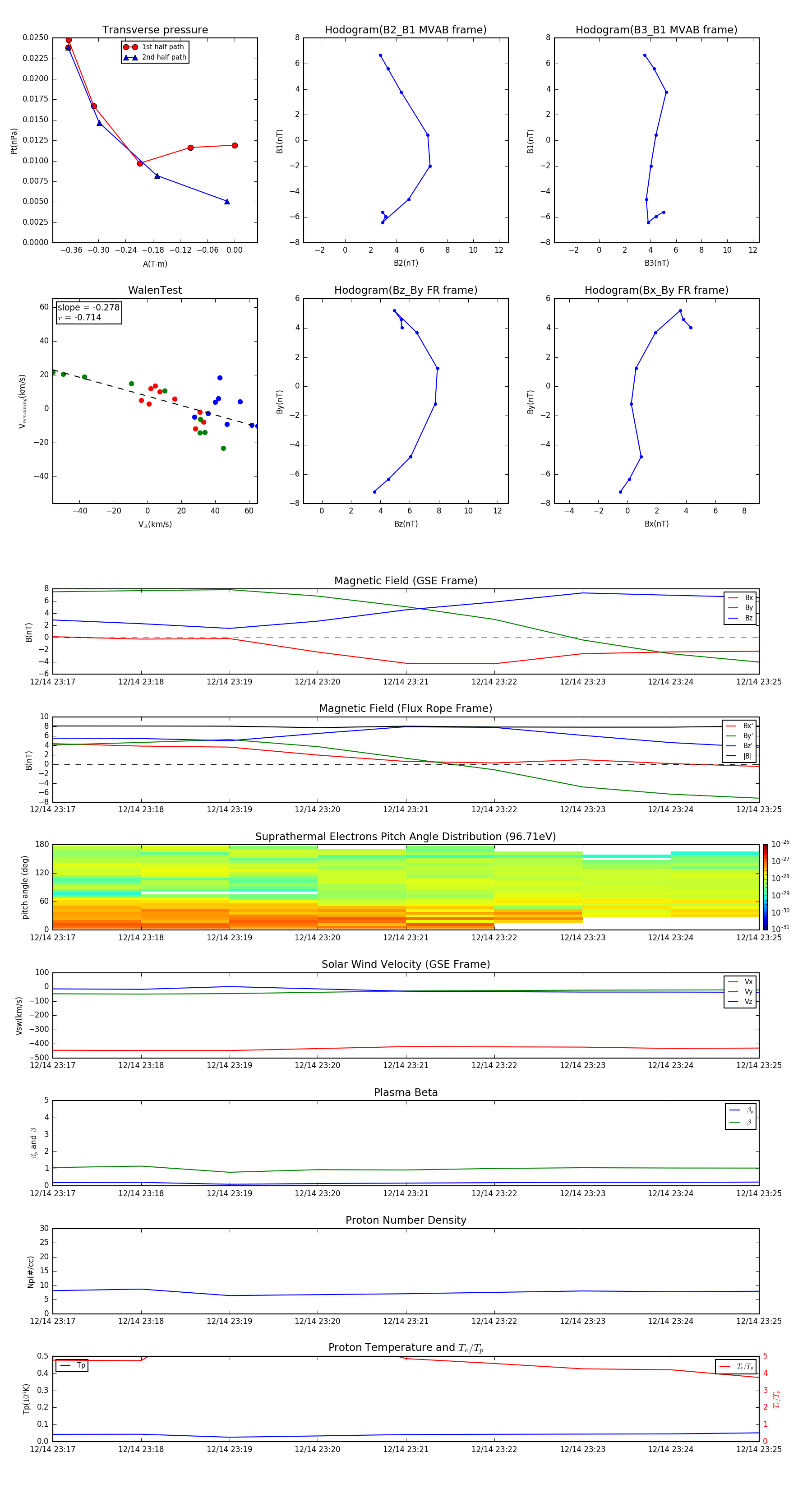Click the 'pitch angle (deg)' axis label

25,887
